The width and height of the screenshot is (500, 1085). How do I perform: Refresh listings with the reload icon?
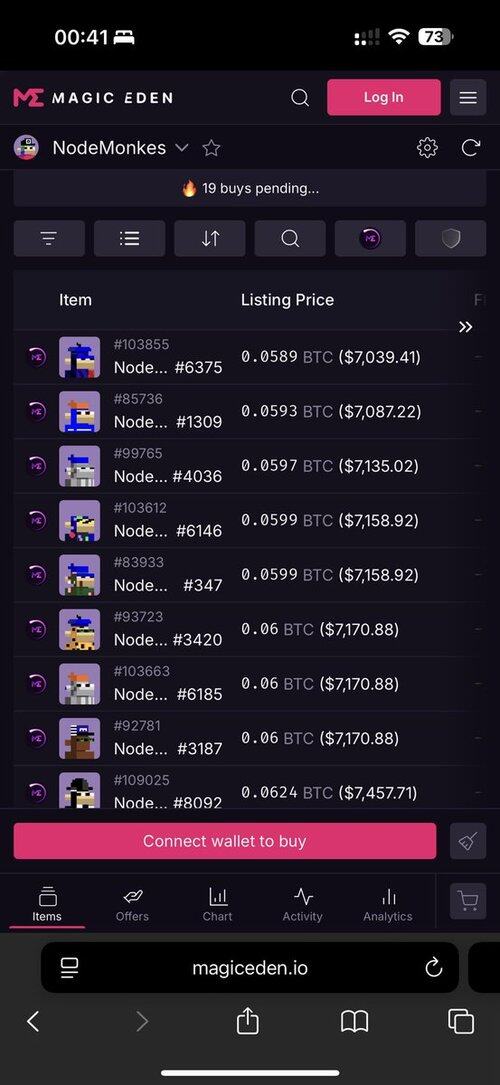coord(471,147)
